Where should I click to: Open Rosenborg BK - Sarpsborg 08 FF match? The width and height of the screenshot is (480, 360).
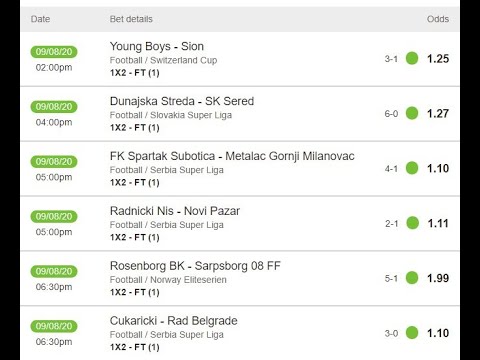click(x=195, y=266)
